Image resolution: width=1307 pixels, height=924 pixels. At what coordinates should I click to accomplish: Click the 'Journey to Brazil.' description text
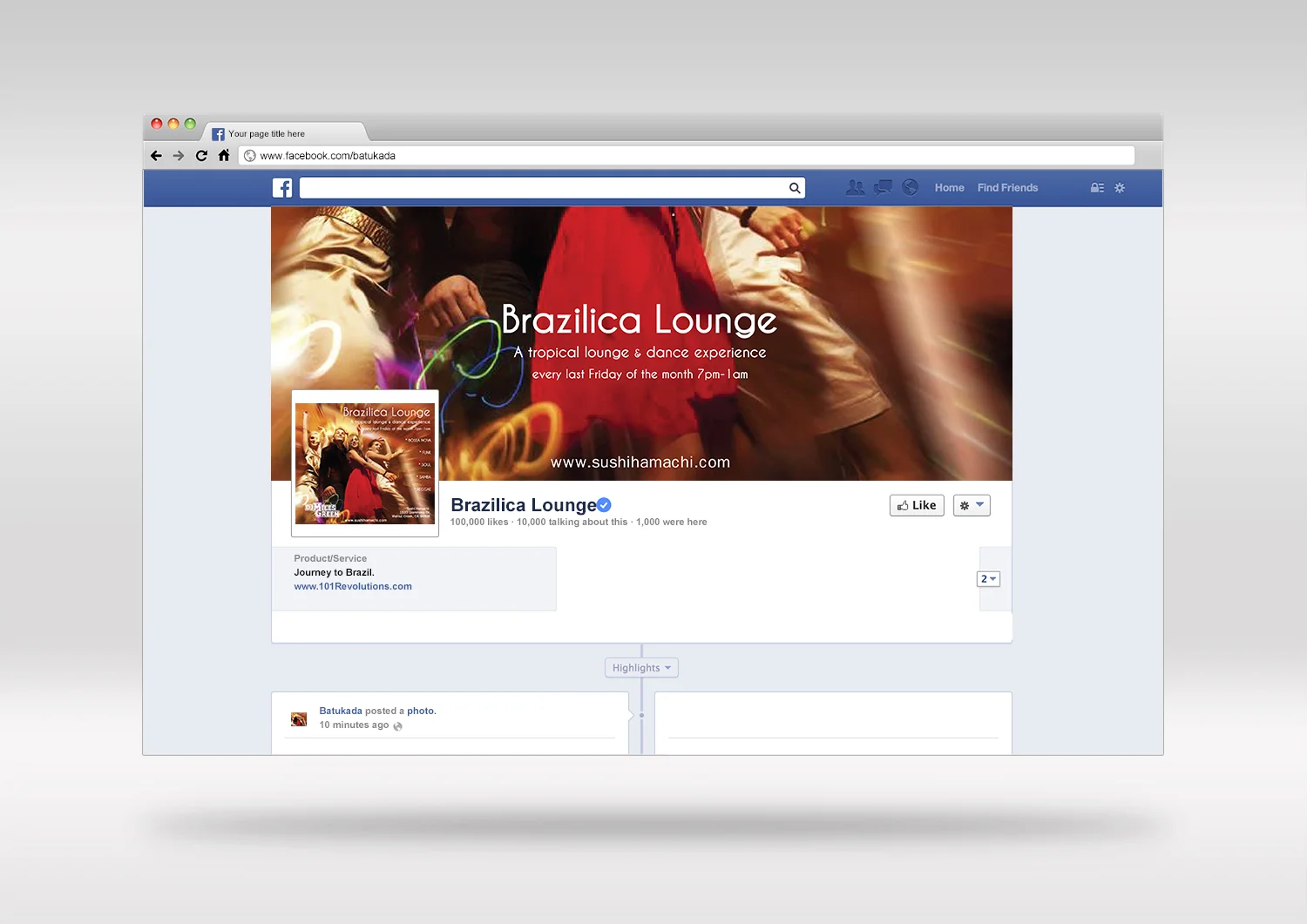[x=334, y=572]
